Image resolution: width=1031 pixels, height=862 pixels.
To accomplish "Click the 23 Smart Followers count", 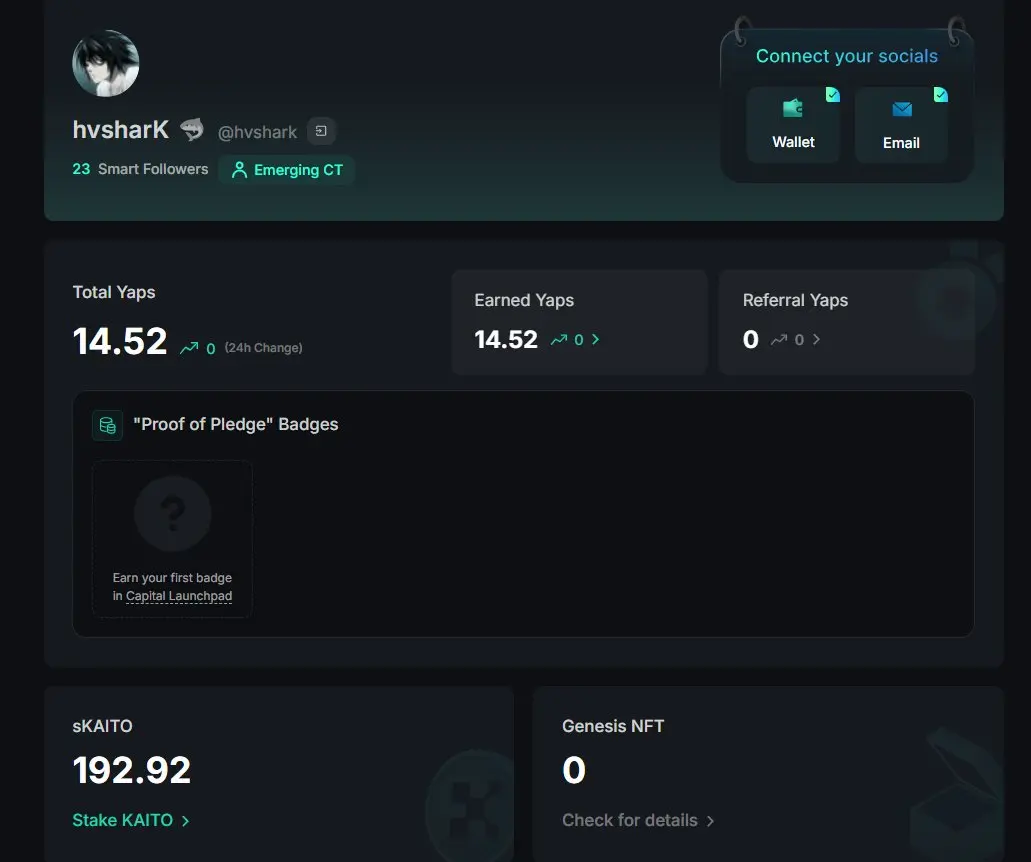I will (140, 169).
